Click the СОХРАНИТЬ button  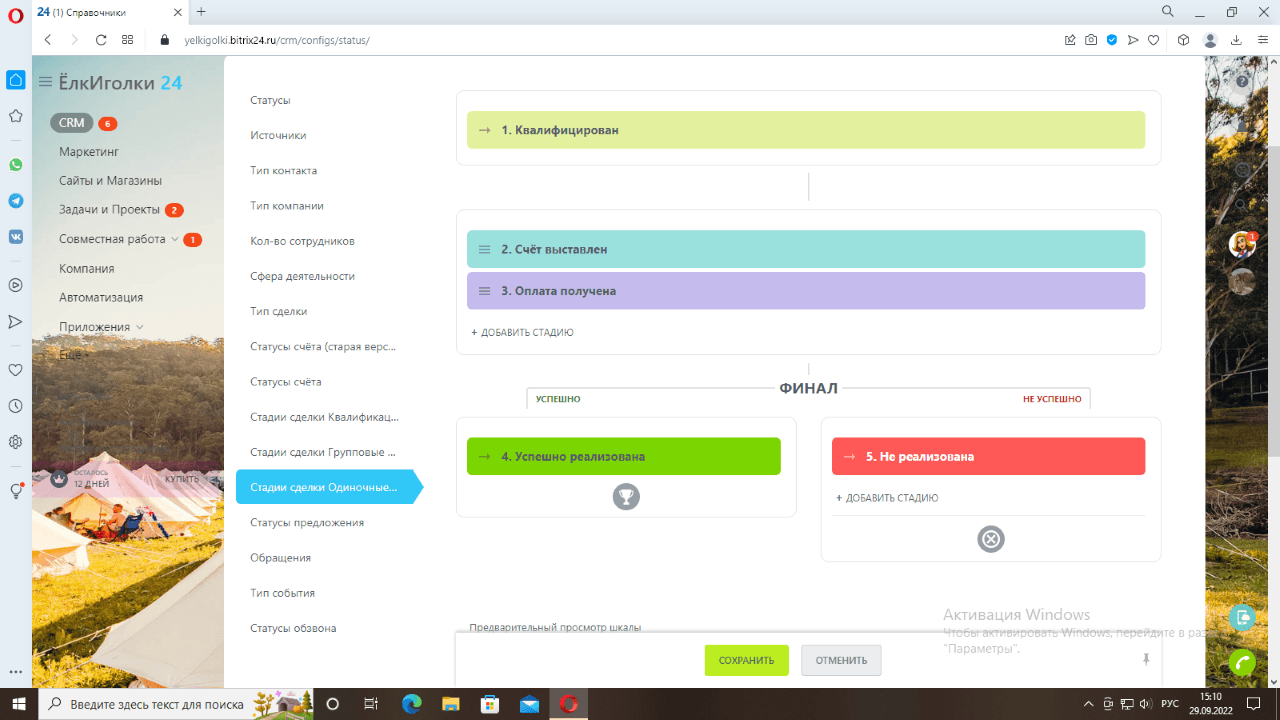tap(747, 661)
